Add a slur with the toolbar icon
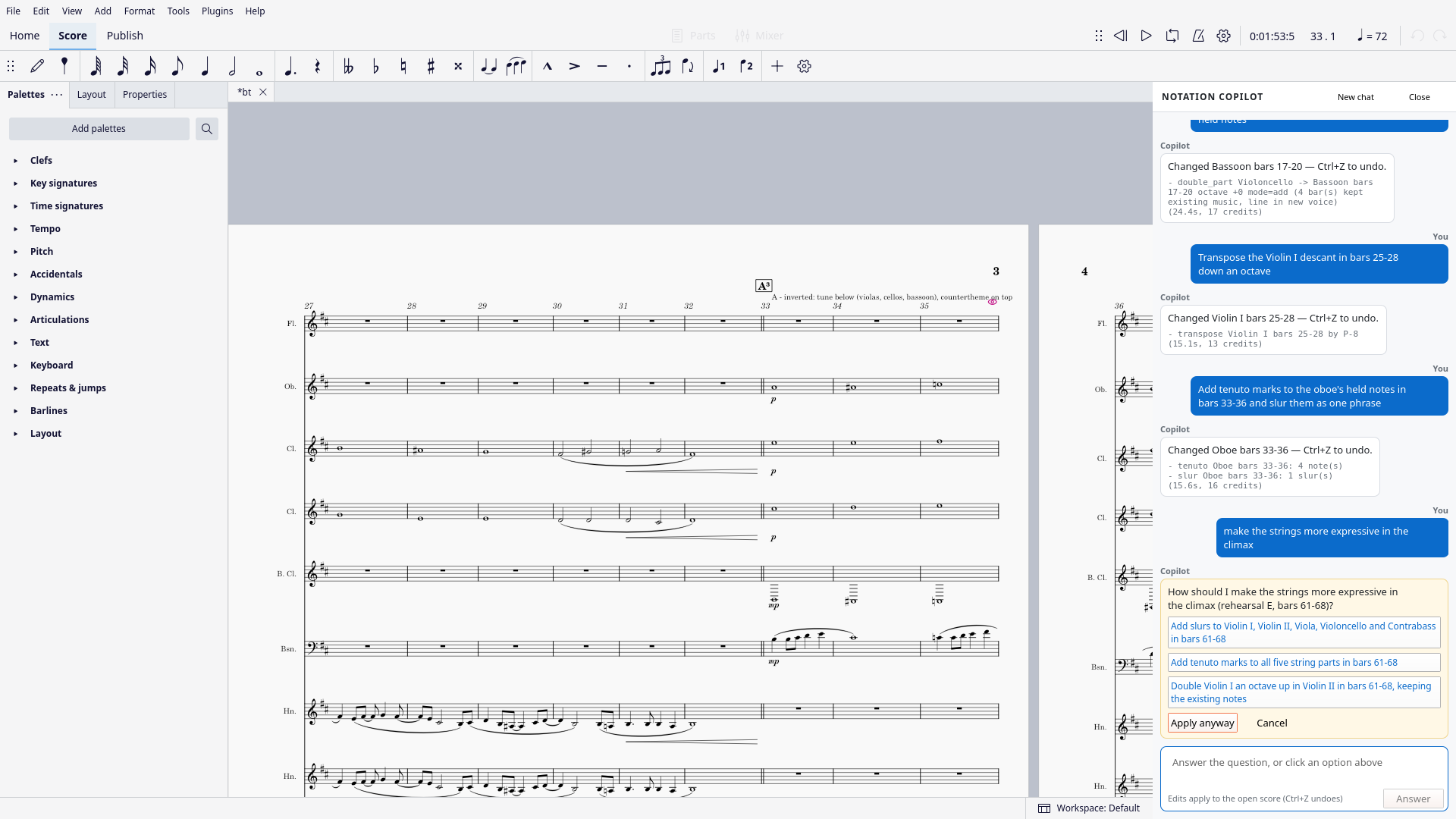1456x819 pixels. [516, 67]
